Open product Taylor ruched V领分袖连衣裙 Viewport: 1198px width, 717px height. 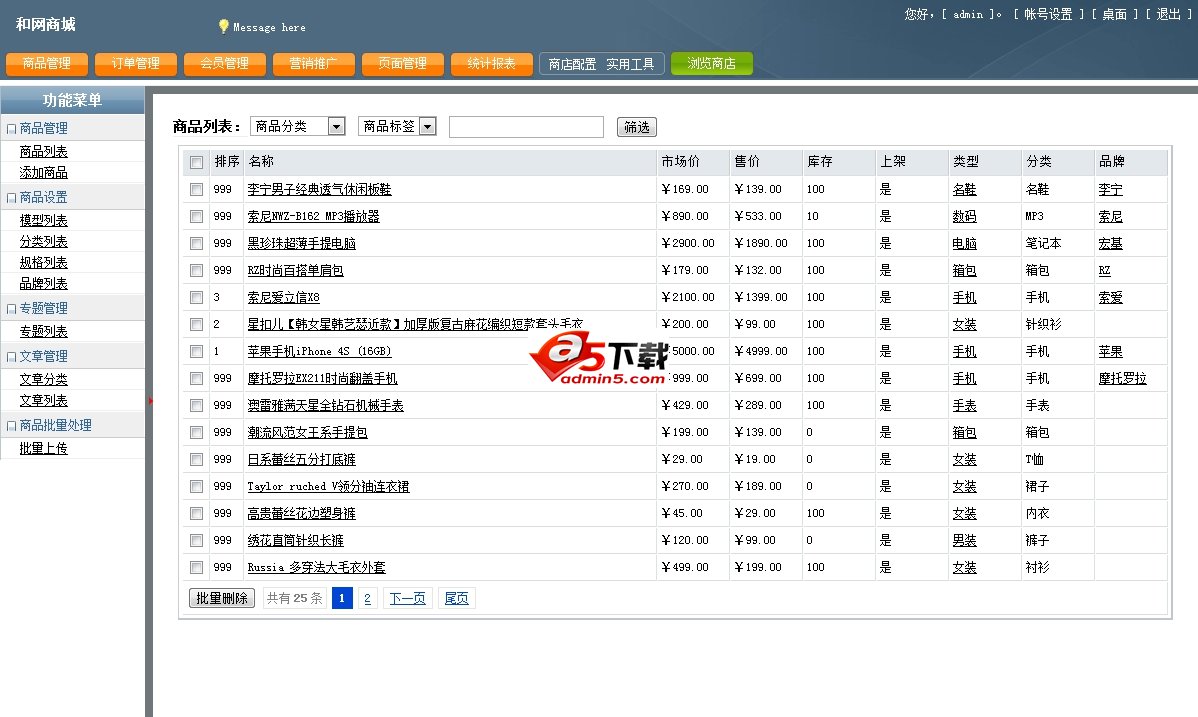(329, 486)
